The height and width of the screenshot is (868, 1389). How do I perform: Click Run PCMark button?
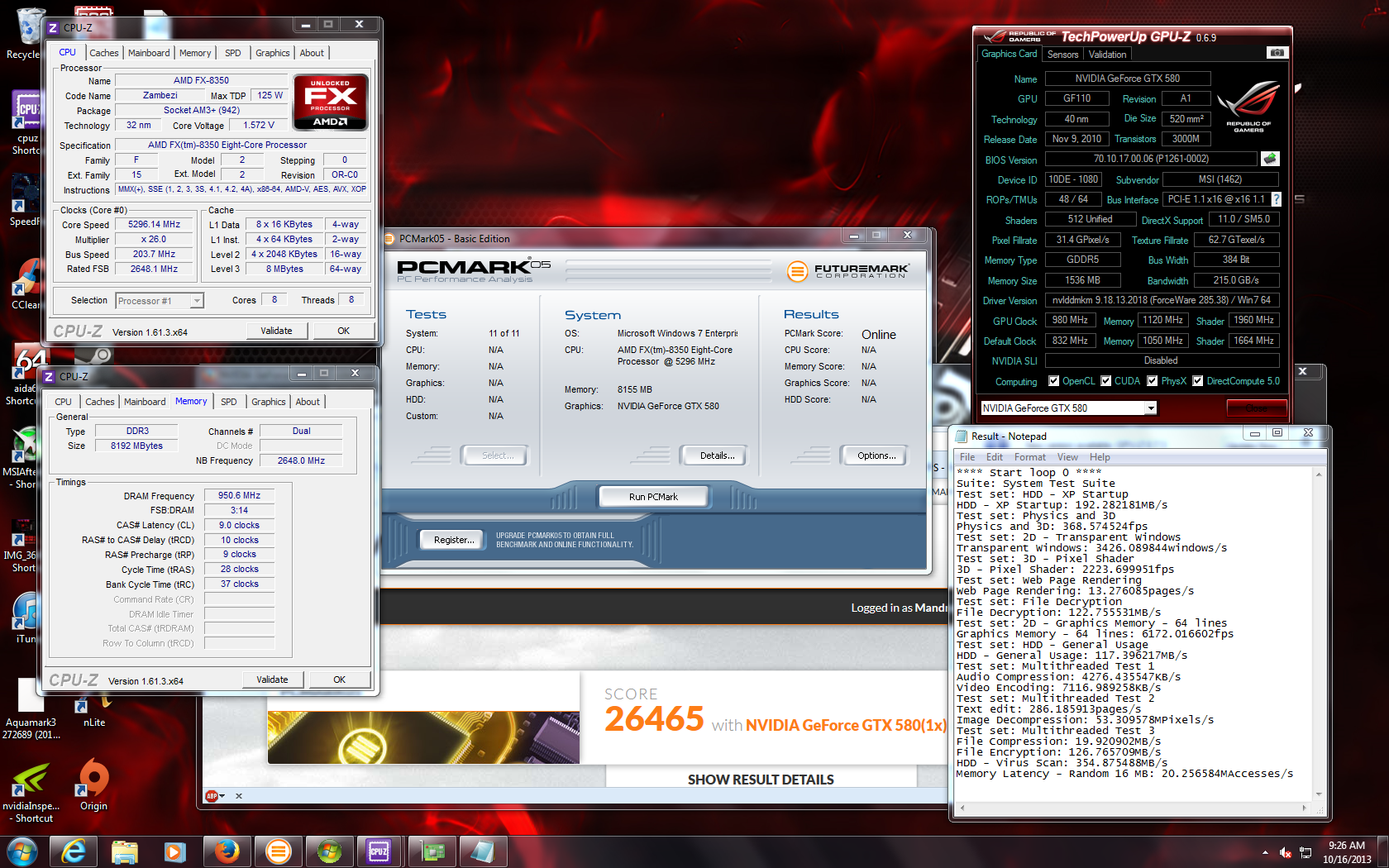click(653, 497)
